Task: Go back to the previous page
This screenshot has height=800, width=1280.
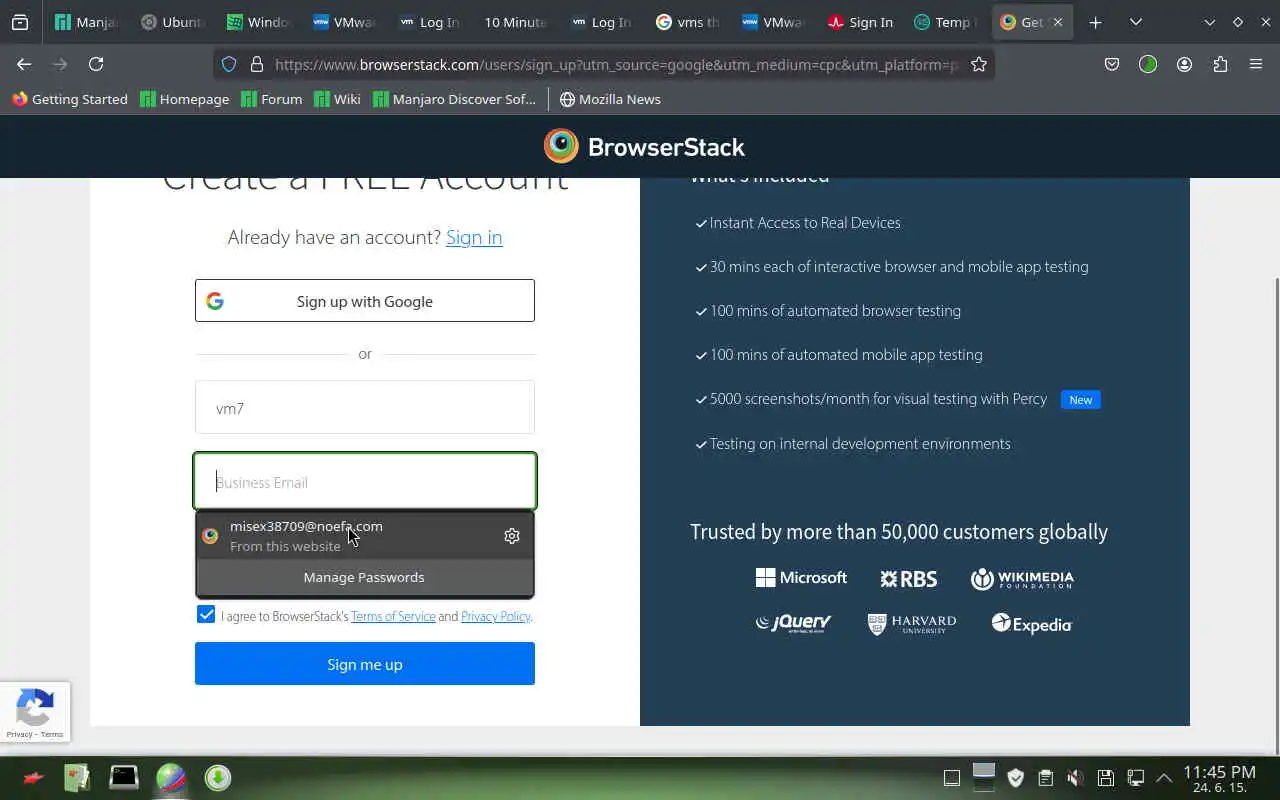Action: [x=24, y=64]
